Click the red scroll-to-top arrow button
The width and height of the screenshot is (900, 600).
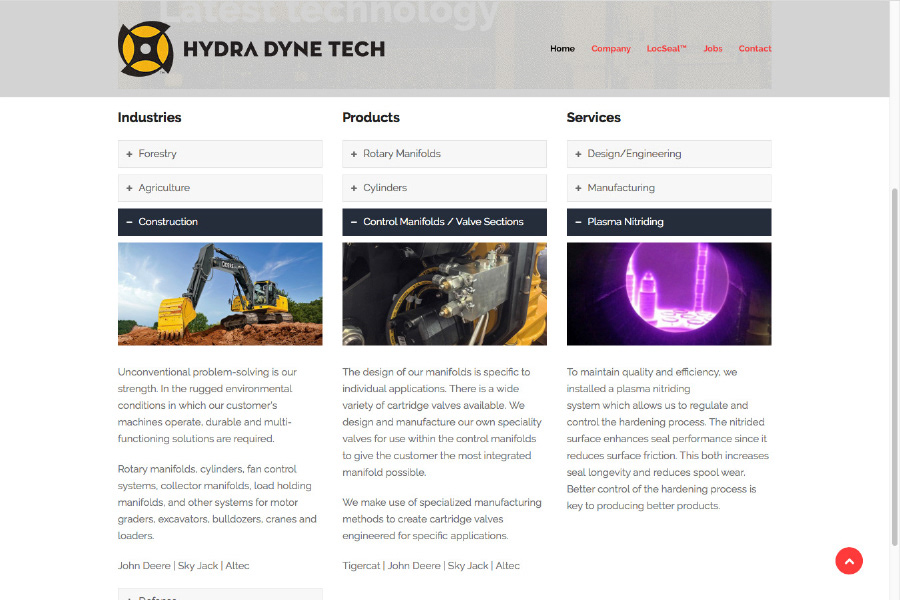coord(849,560)
